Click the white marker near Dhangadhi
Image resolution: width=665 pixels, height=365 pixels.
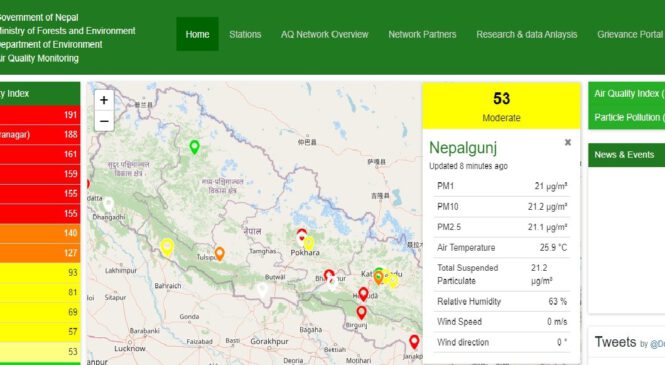[109, 204]
